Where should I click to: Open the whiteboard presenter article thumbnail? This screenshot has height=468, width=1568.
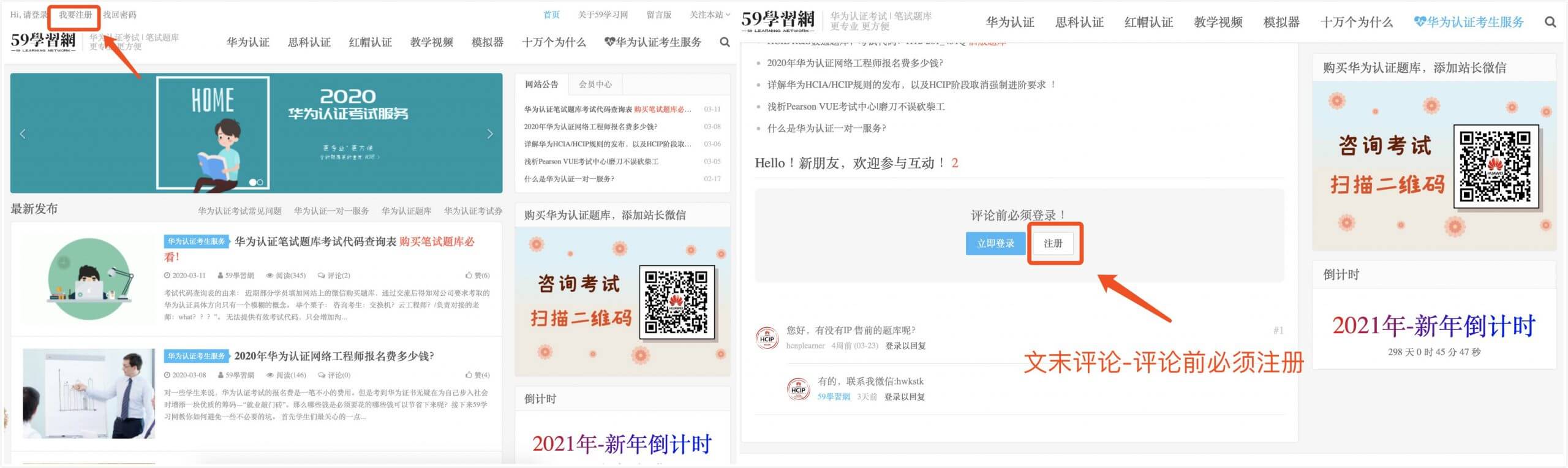click(89, 393)
